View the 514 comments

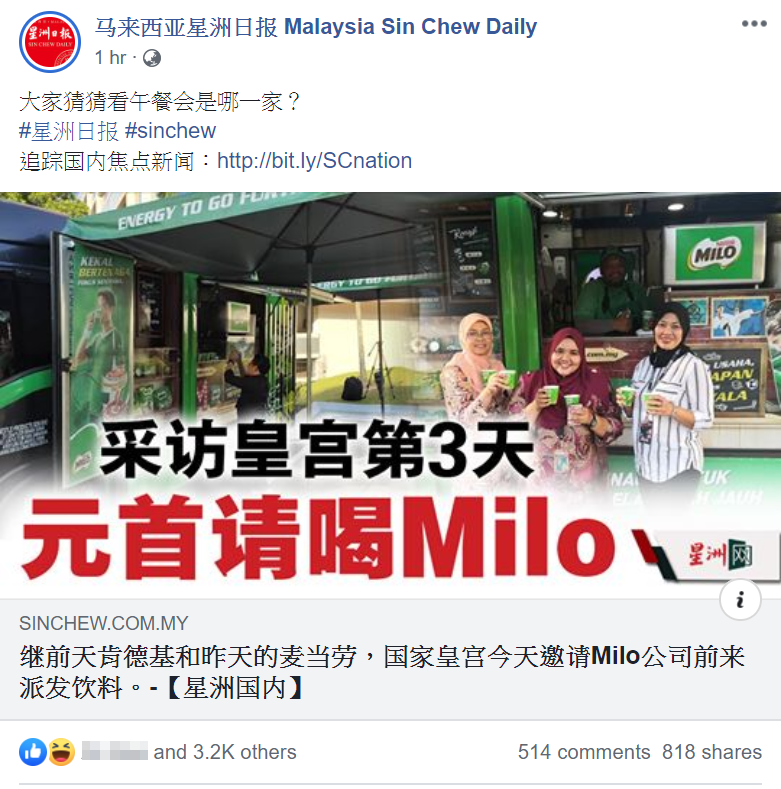click(x=584, y=752)
